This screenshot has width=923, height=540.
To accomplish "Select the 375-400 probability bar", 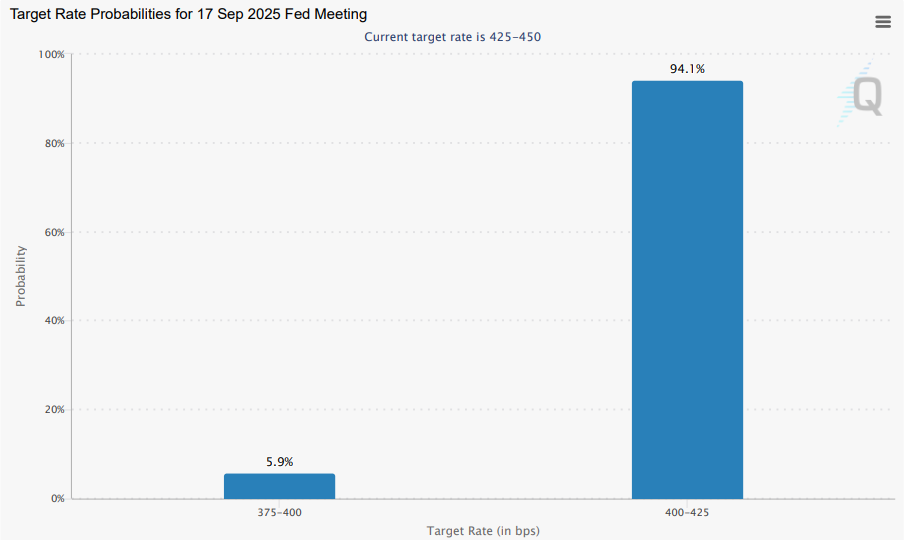I will click(x=279, y=486).
